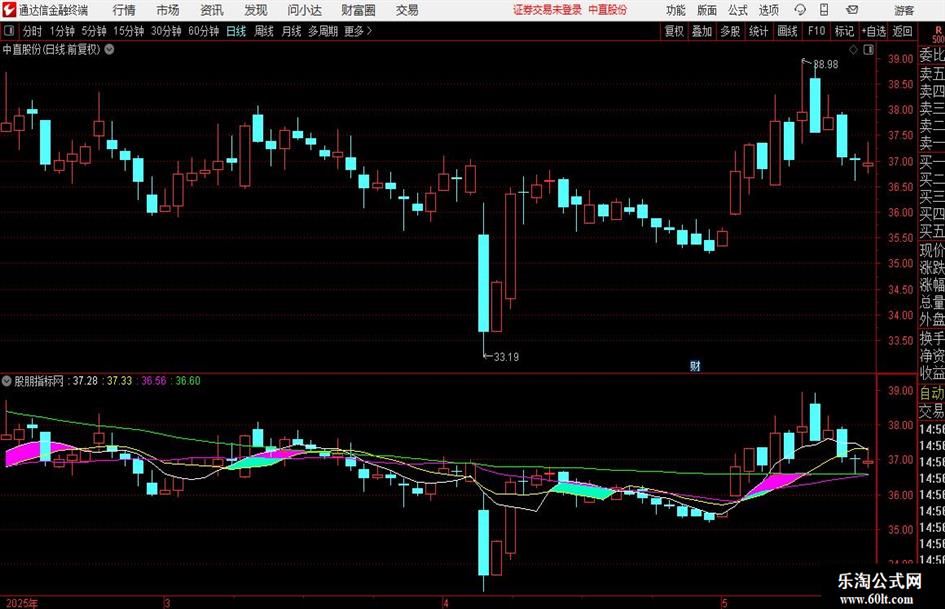The height and width of the screenshot is (609, 945).
Task: Open the mail envelope messages icon
Action: click(852, 10)
